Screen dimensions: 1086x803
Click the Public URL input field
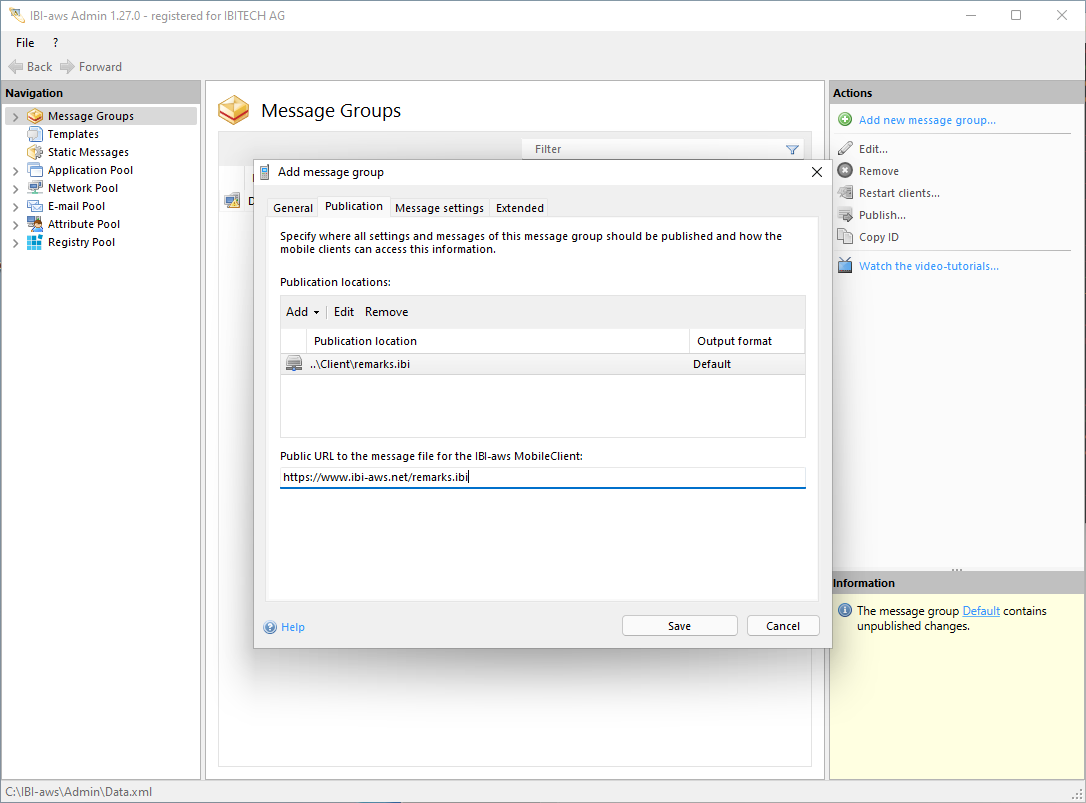tap(542, 478)
